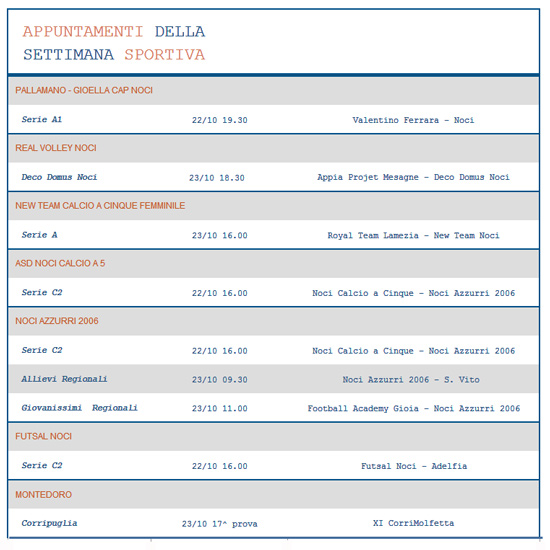
Task: Select the Allievi Regionali row
Action: (x=273, y=379)
